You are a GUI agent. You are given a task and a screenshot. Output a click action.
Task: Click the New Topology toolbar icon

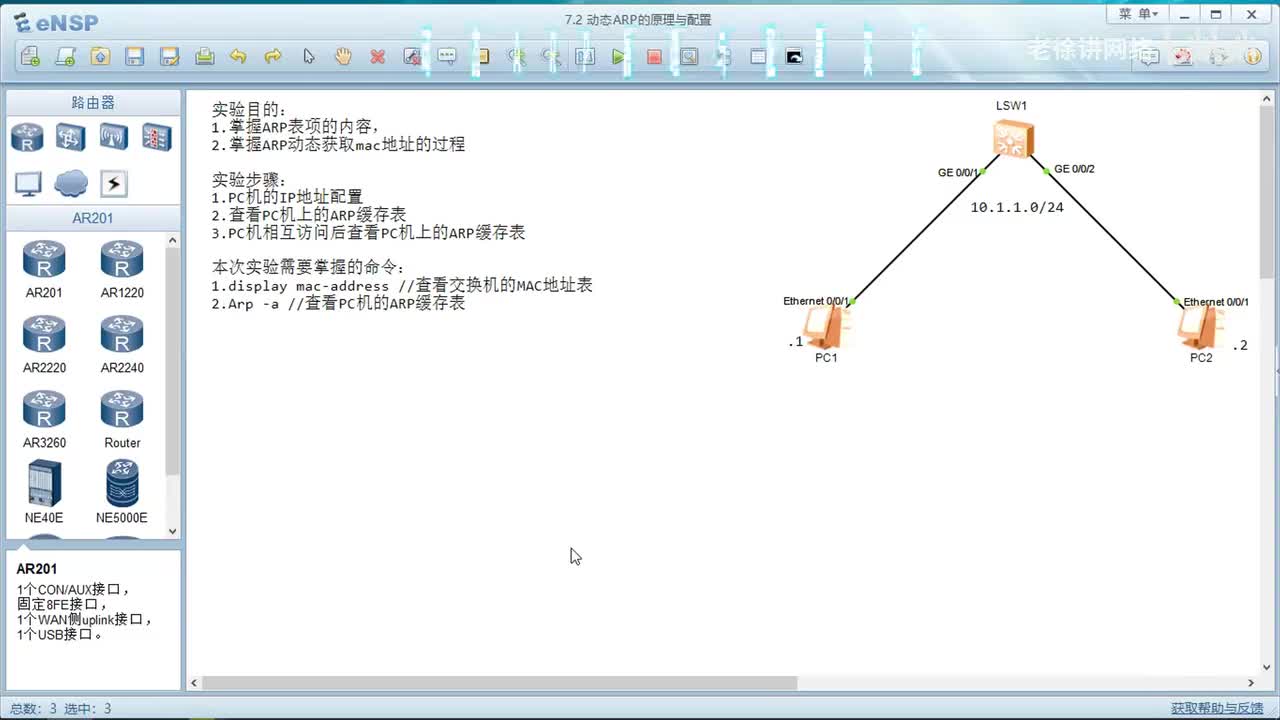tap(31, 57)
